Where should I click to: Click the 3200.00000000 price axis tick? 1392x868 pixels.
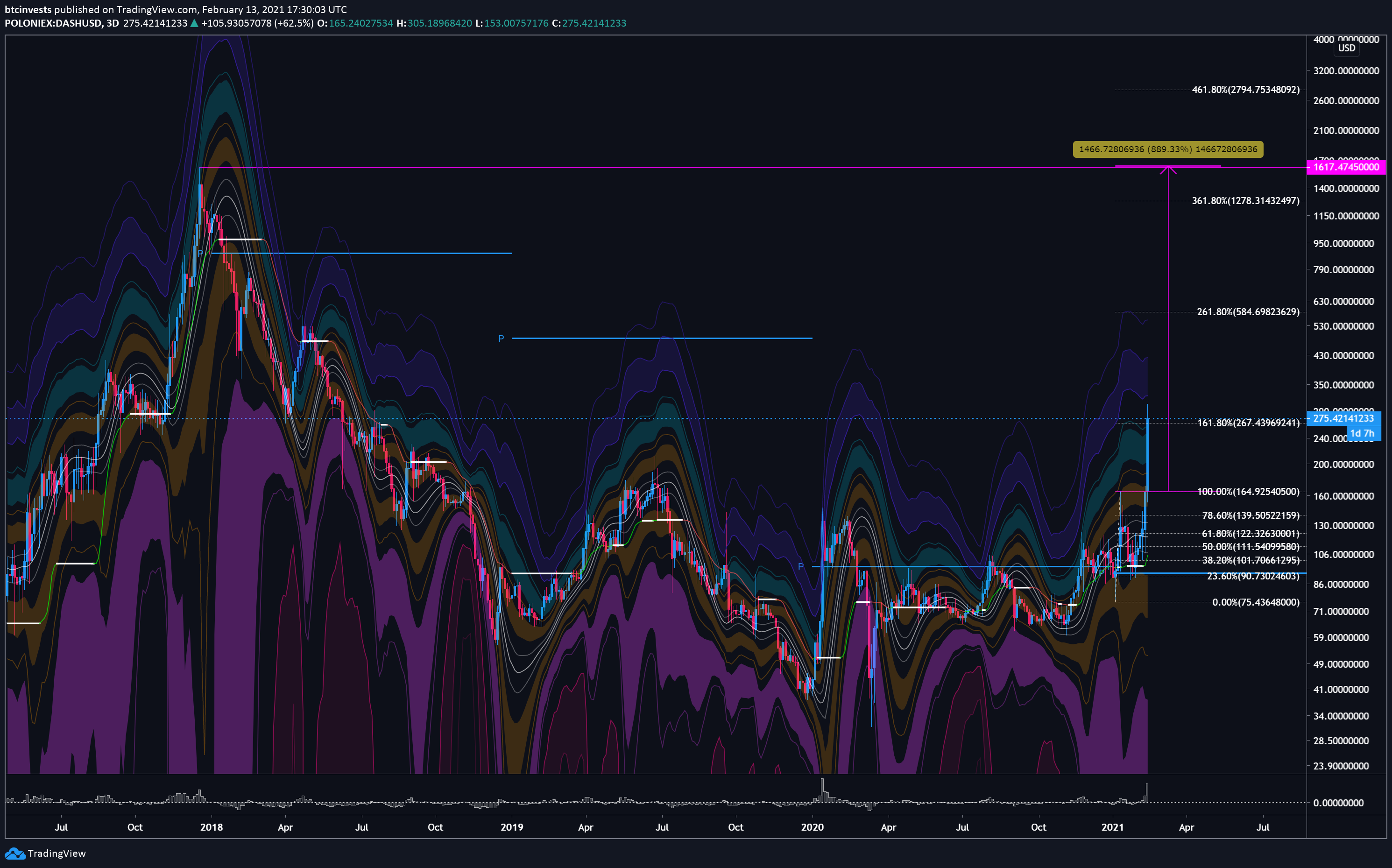1346,71
